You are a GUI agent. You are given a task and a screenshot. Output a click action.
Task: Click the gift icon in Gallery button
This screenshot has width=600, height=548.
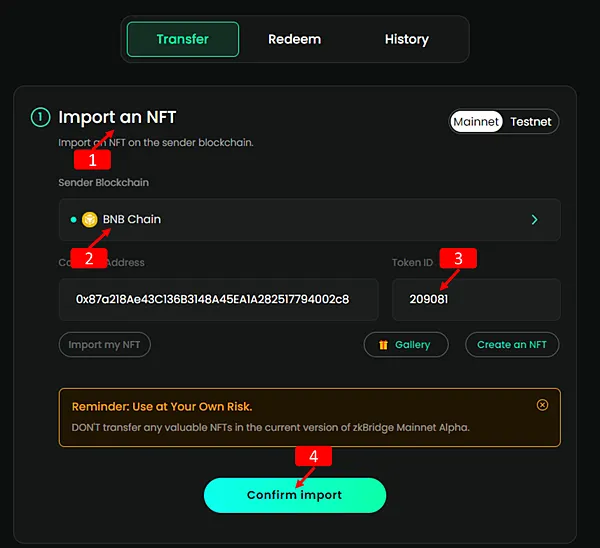[x=383, y=345]
